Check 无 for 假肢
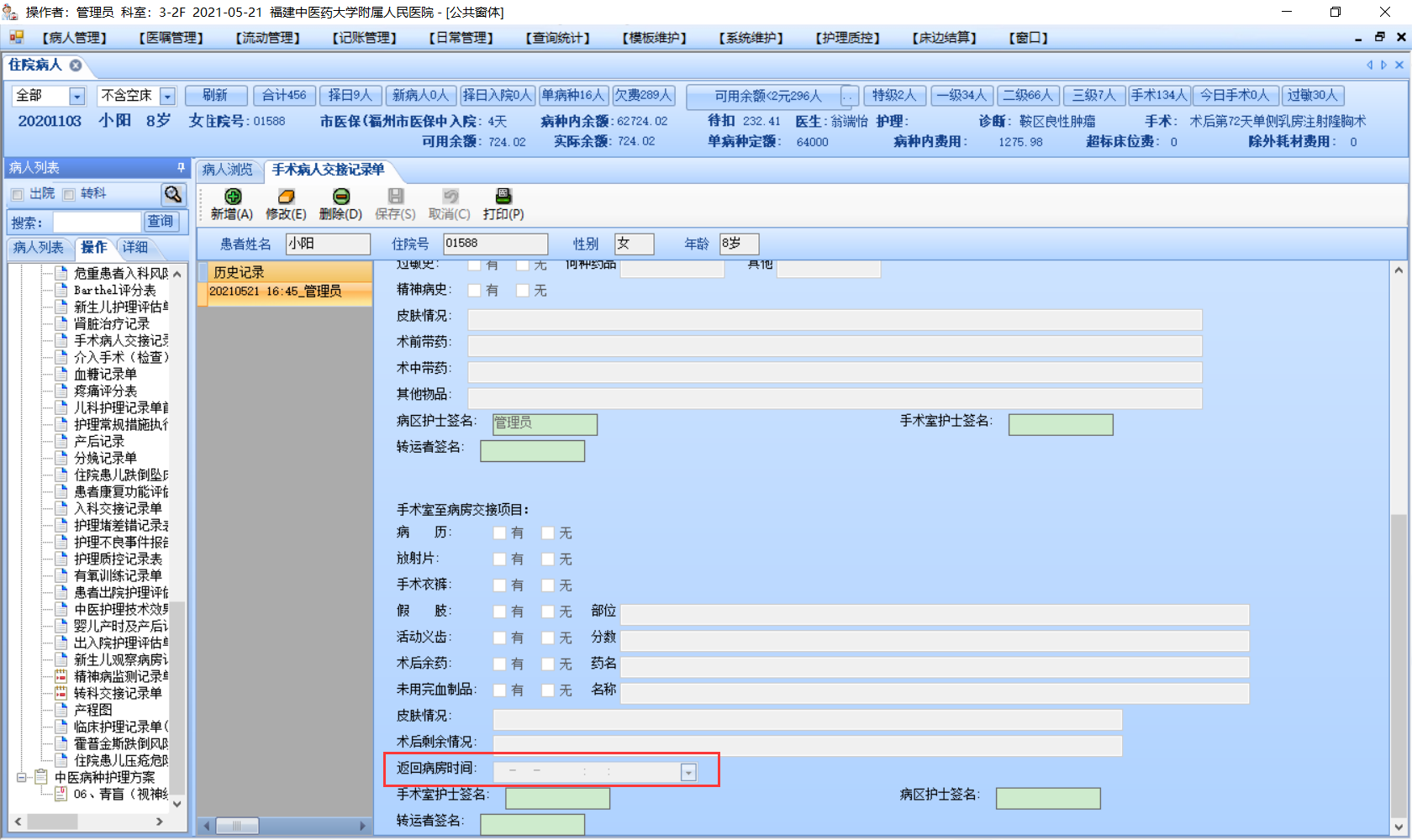 [548, 612]
